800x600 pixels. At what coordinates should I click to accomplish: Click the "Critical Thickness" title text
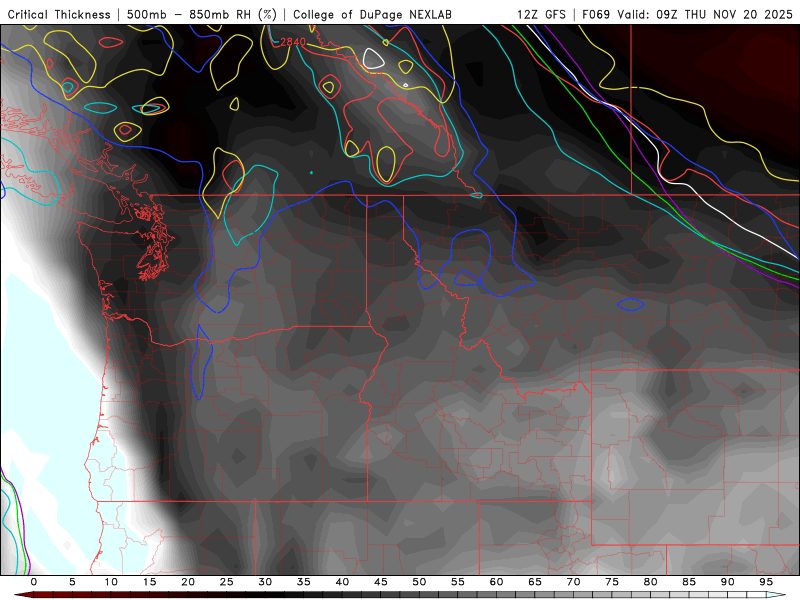59,14
